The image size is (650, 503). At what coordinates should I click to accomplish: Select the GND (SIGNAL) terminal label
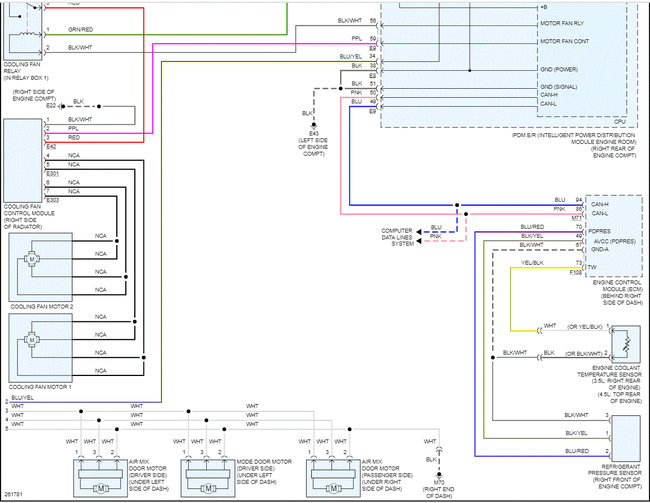click(558, 87)
